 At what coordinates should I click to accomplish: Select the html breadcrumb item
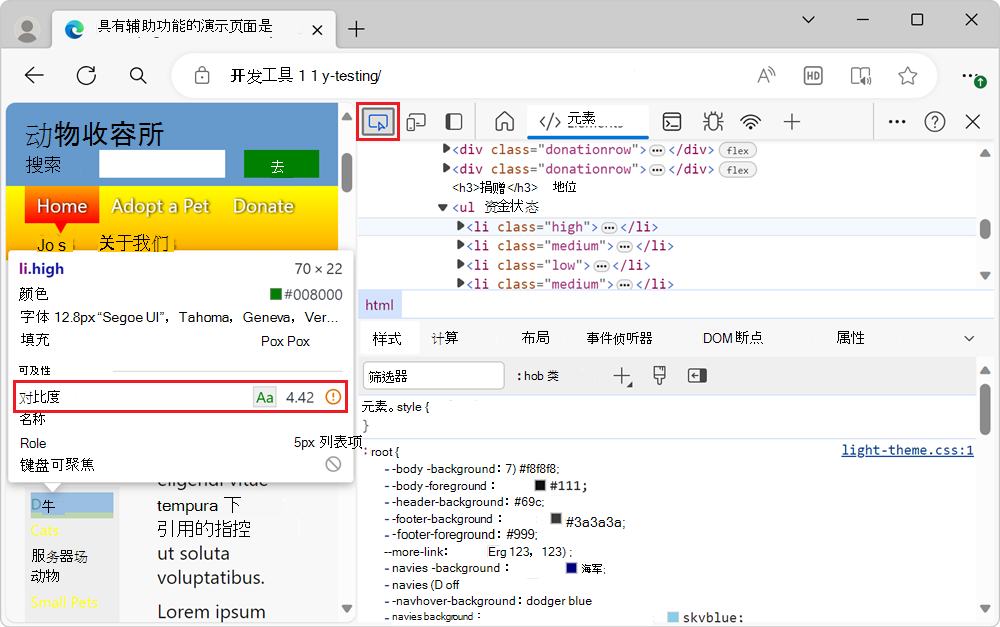point(379,305)
